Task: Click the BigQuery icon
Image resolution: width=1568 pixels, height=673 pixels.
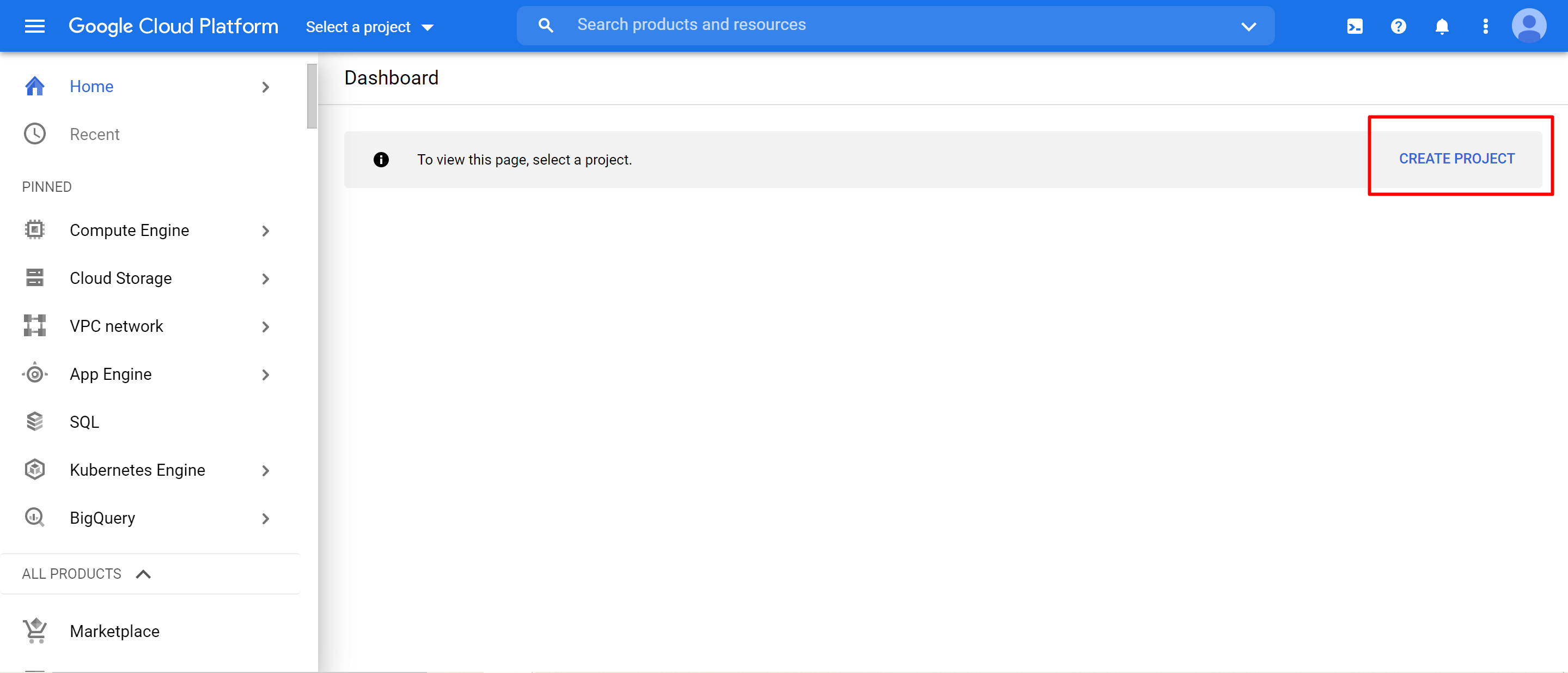Action: click(x=35, y=518)
